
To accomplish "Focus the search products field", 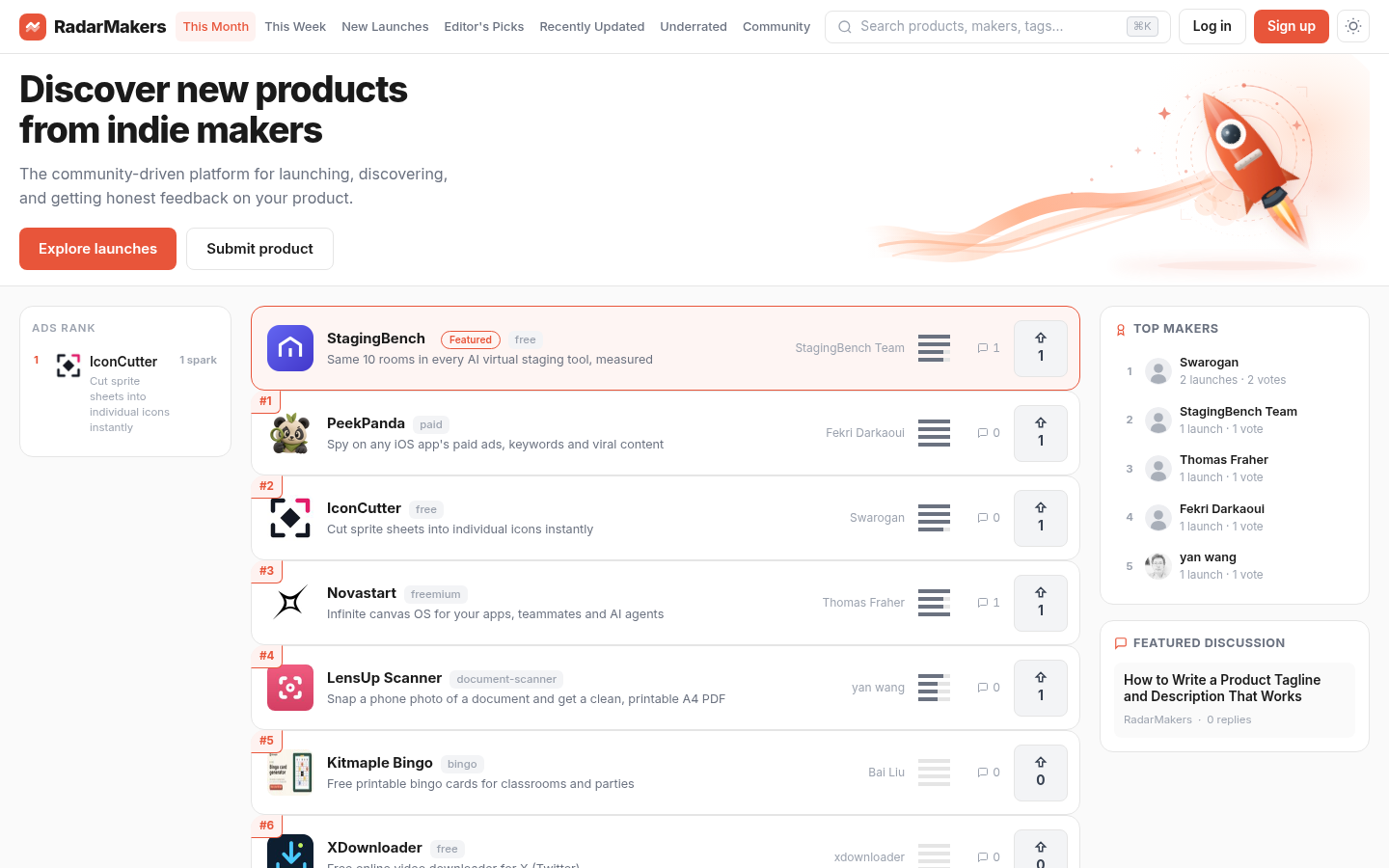I will [x=997, y=27].
